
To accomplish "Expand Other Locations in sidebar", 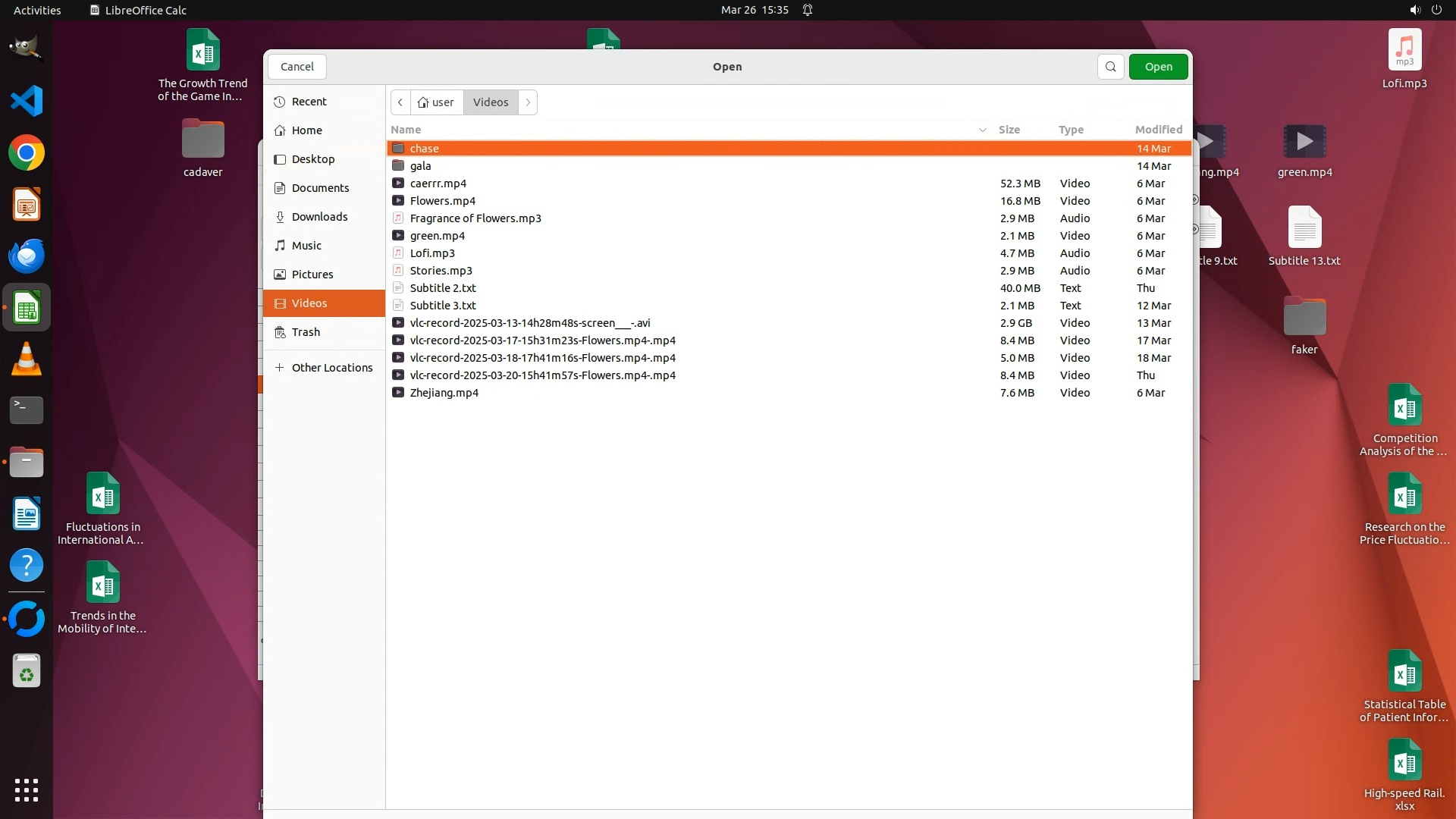I will (331, 368).
